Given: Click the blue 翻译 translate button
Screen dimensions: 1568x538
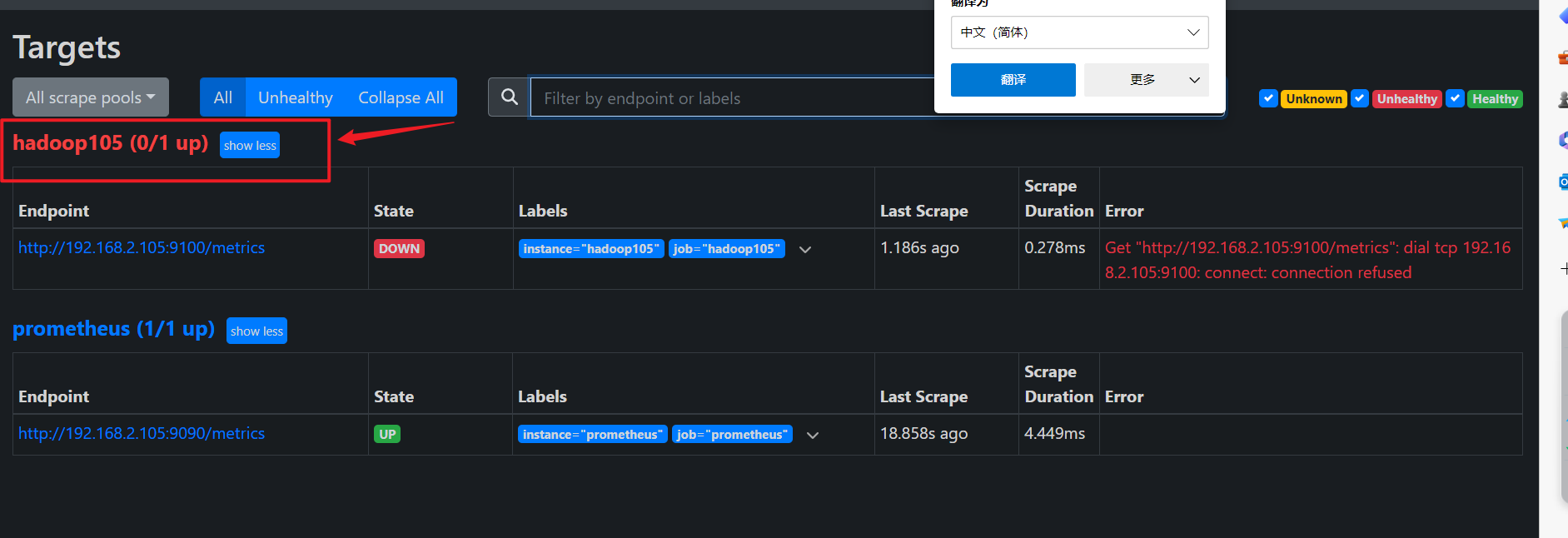Looking at the screenshot, I should [1013, 80].
